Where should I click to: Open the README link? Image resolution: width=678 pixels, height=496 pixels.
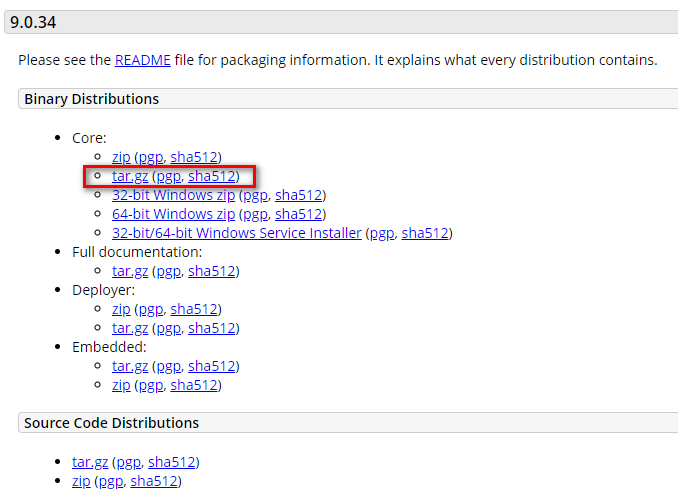pyautogui.click(x=143, y=60)
